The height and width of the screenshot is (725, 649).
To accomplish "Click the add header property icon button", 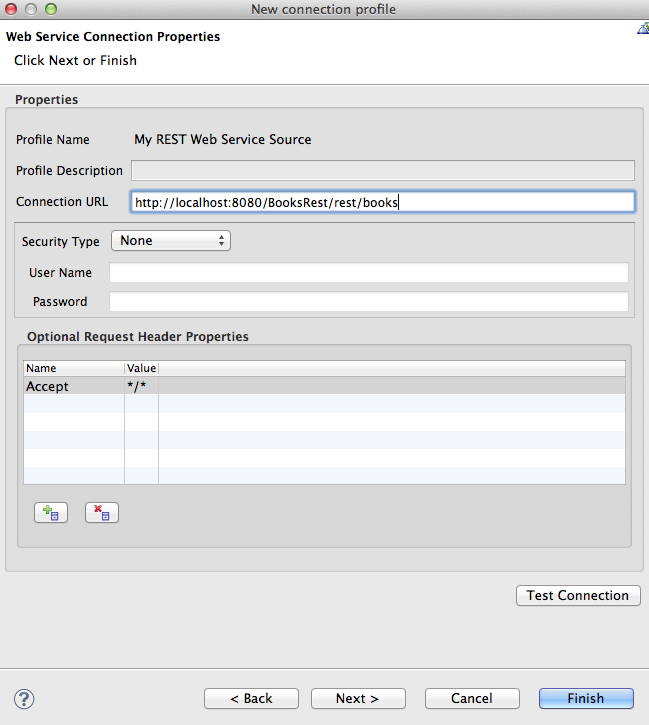I will [51, 512].
